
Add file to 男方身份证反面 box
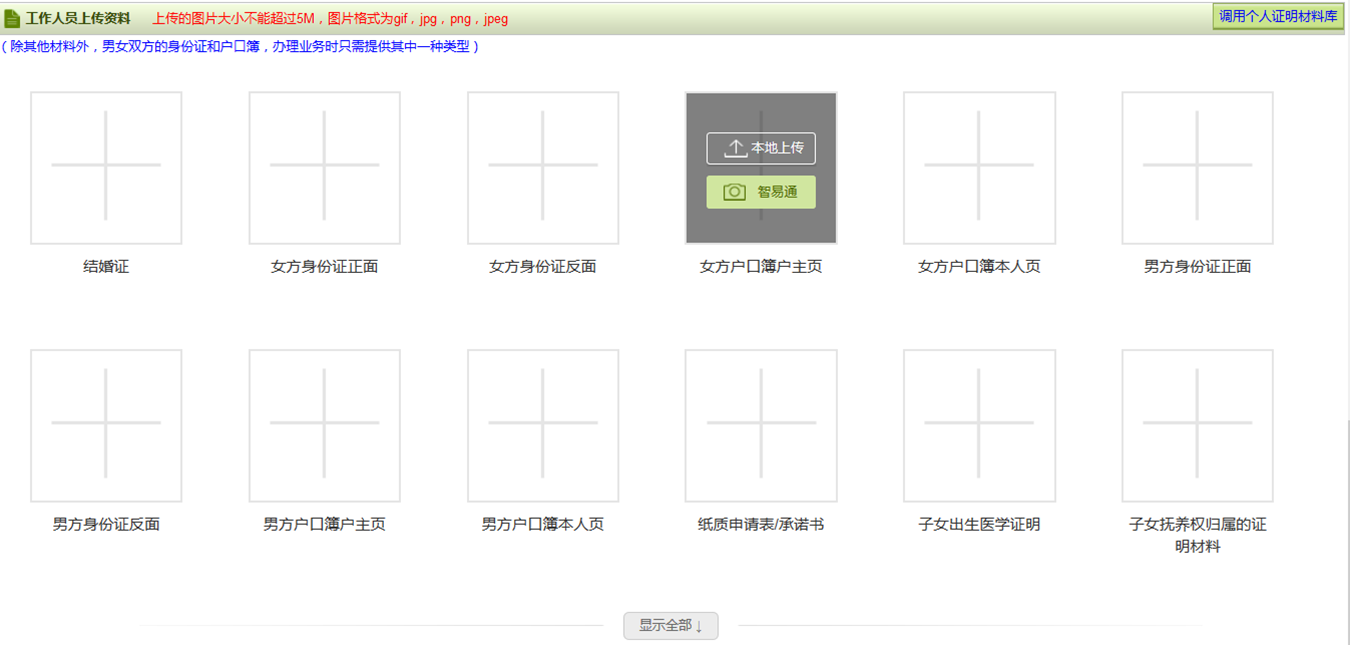pos(106,425)
